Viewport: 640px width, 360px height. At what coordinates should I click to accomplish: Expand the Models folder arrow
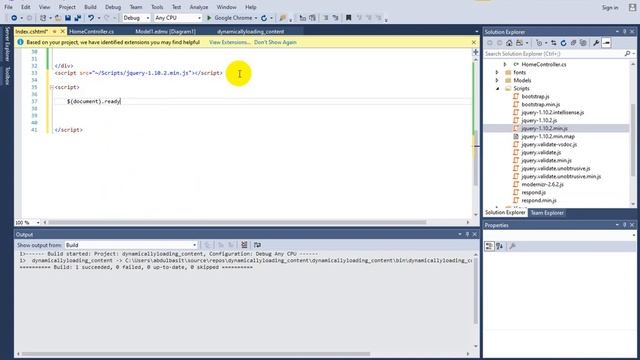pos(497,80)
